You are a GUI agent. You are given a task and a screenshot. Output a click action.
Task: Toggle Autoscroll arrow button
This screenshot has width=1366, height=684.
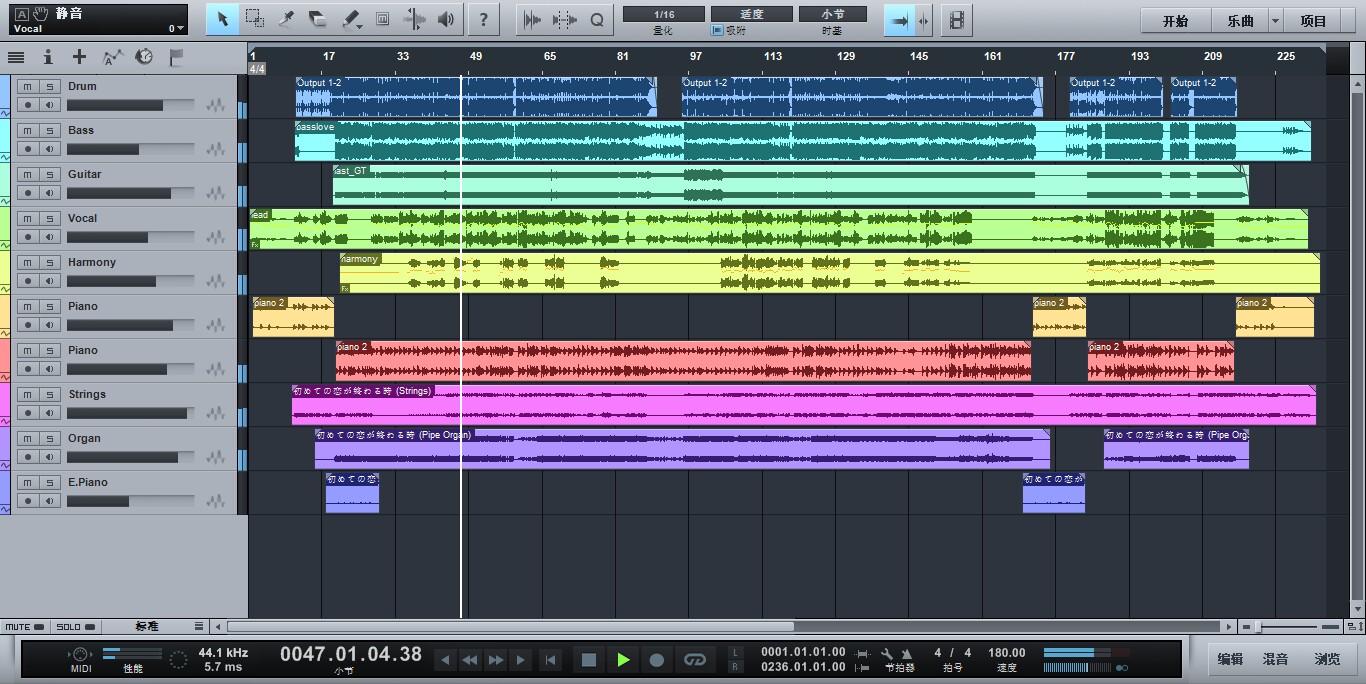tap(900, 19)
